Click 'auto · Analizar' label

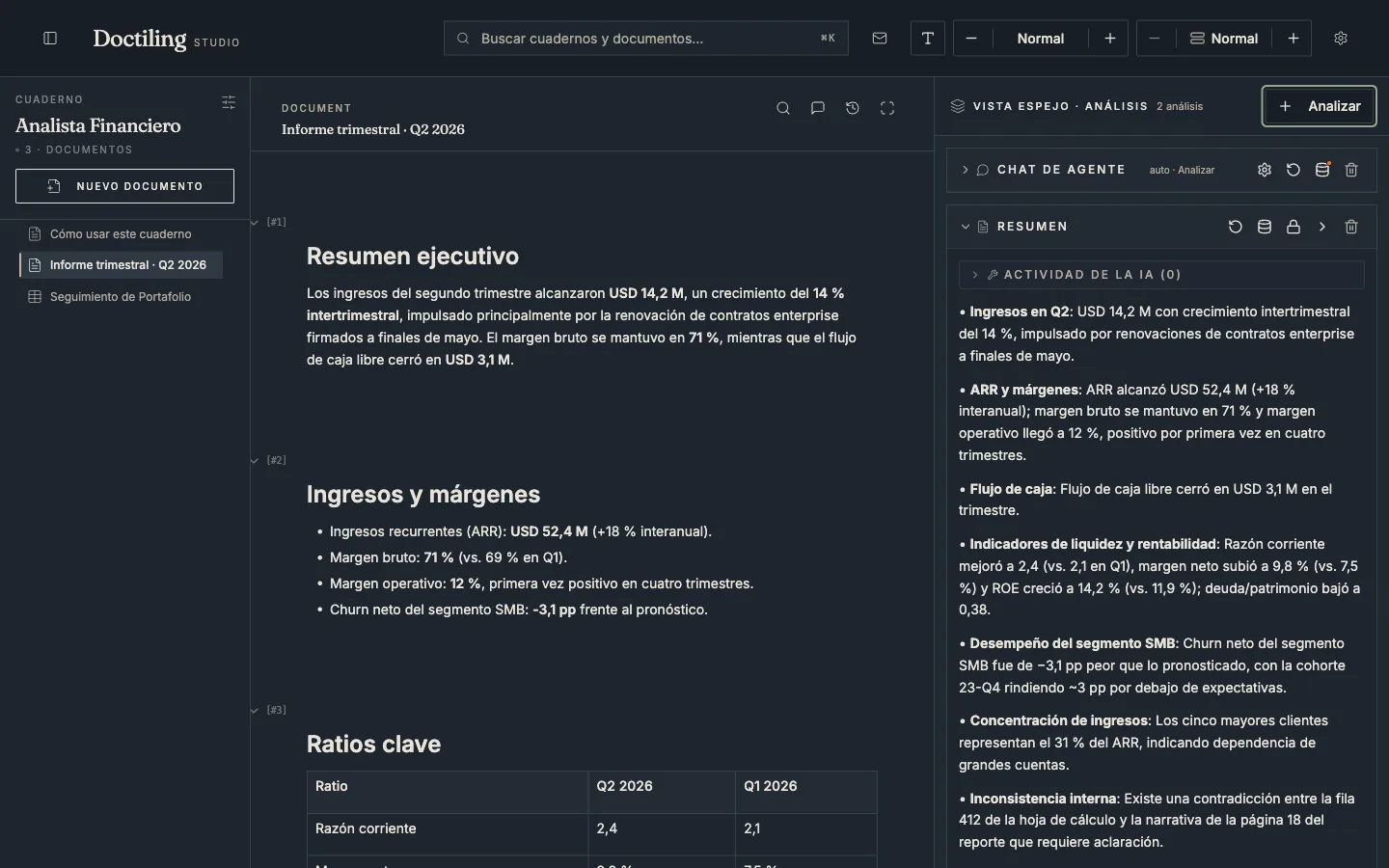[x=1182, y=170]
